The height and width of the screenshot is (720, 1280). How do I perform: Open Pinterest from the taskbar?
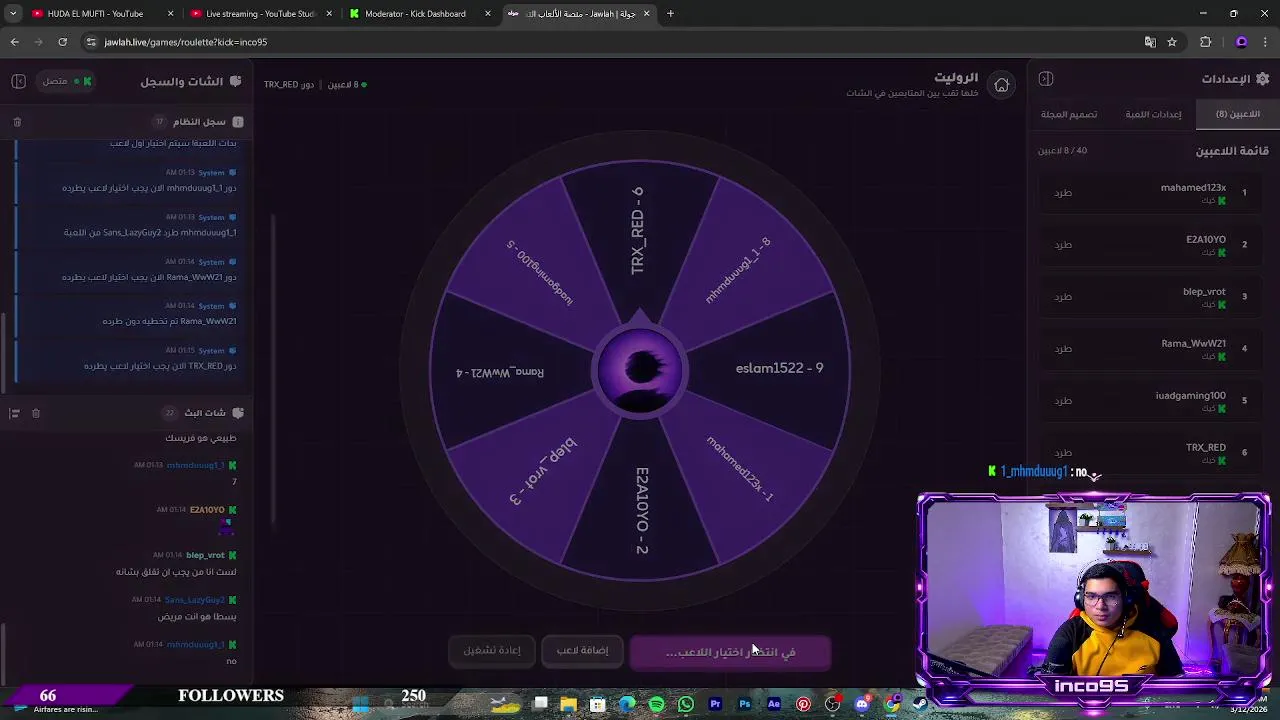click(803, 704)
